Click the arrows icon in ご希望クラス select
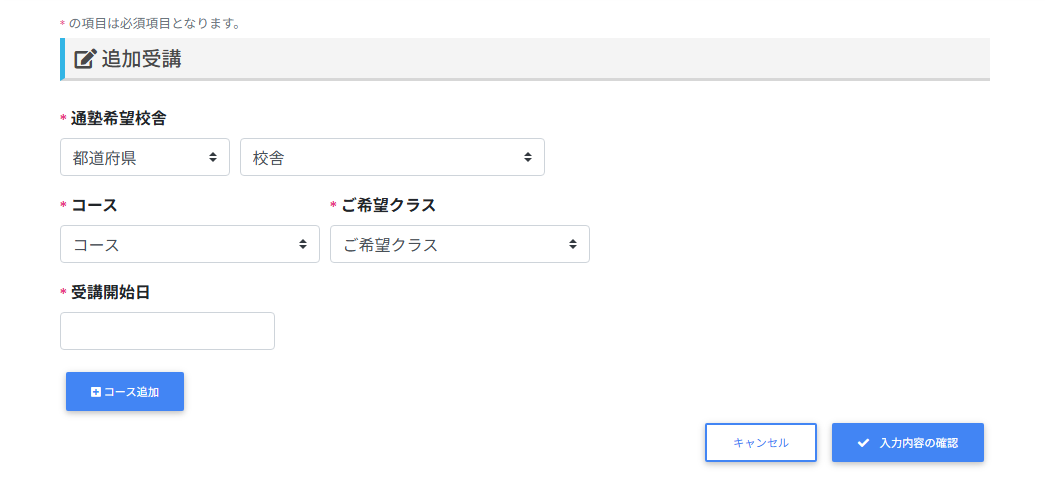The image size is (1048, 485). pos(573,244)
